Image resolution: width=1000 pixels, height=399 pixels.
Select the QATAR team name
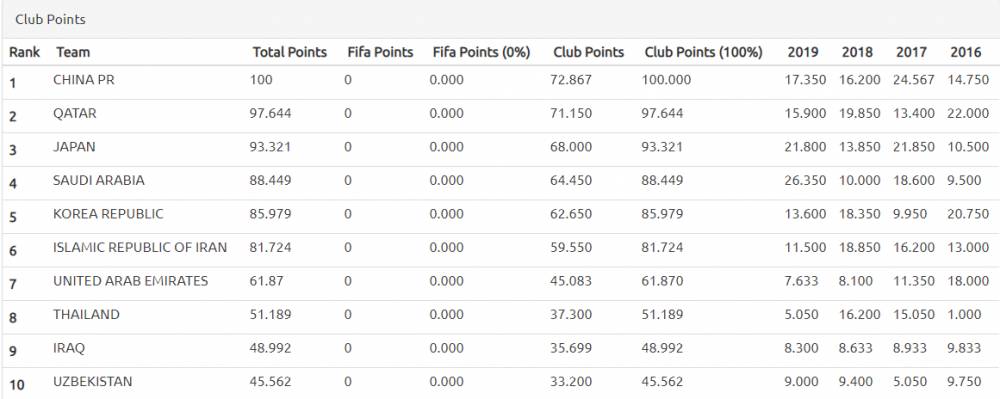75,113
